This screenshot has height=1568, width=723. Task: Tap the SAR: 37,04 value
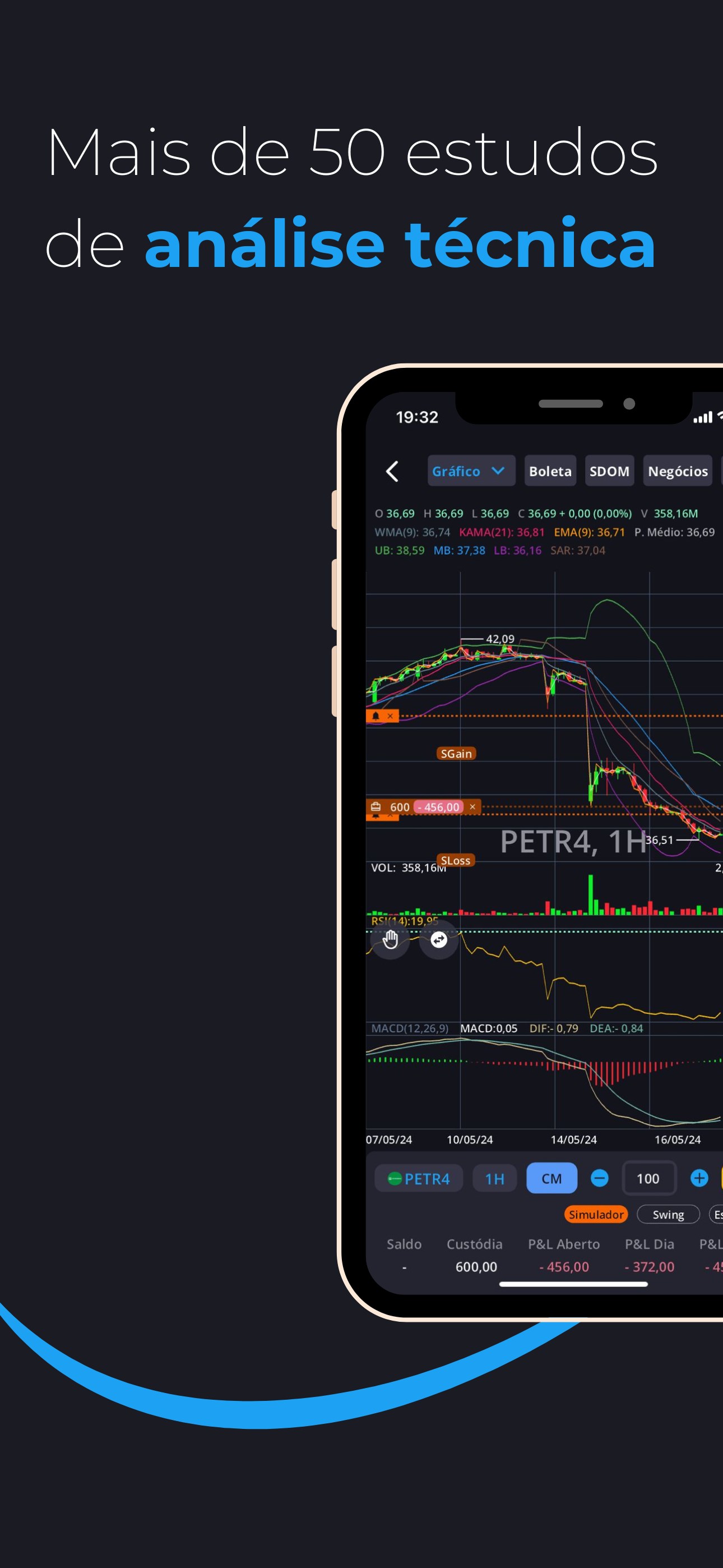click(x=577, y=550)
